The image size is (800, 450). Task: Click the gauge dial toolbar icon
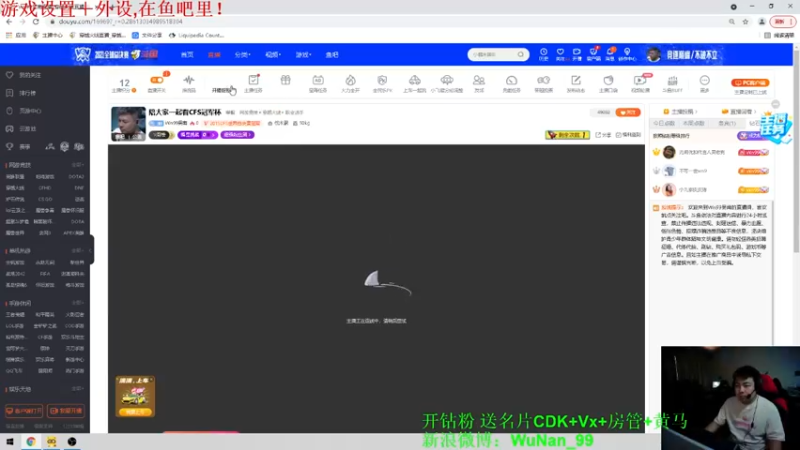click(511, 81)
